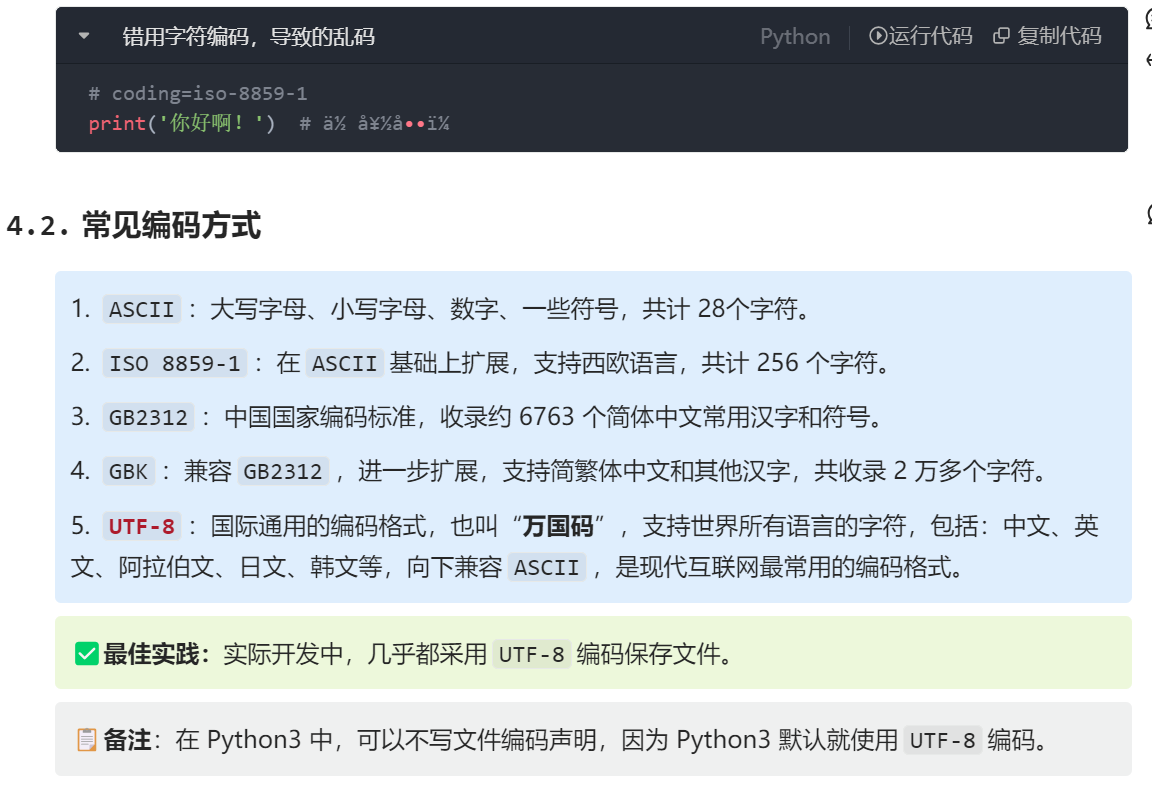Click the GB2312 code tag in list item 3
This screenshot has width=1152, height=803.
coord(148,417)
